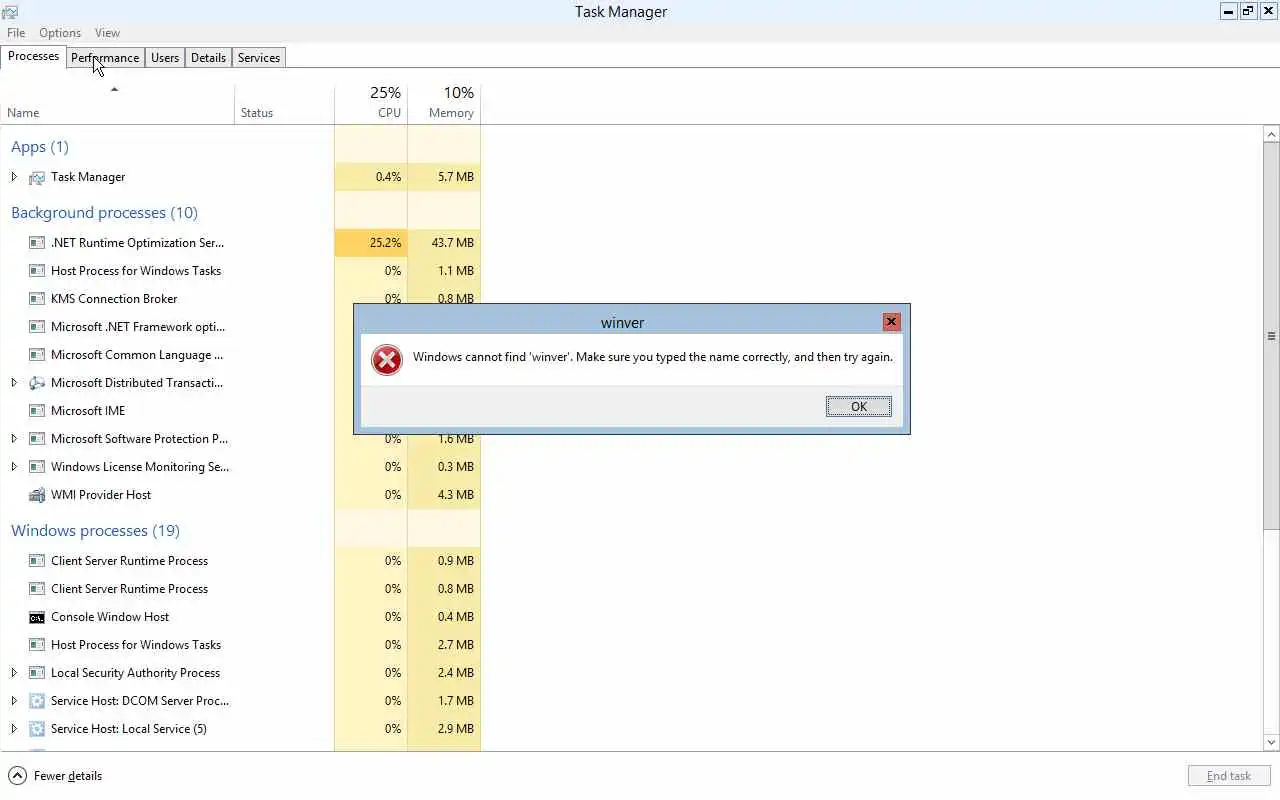Click Fewer details link
Viewport: 1280px width, 800px height.
coord(68,776)
